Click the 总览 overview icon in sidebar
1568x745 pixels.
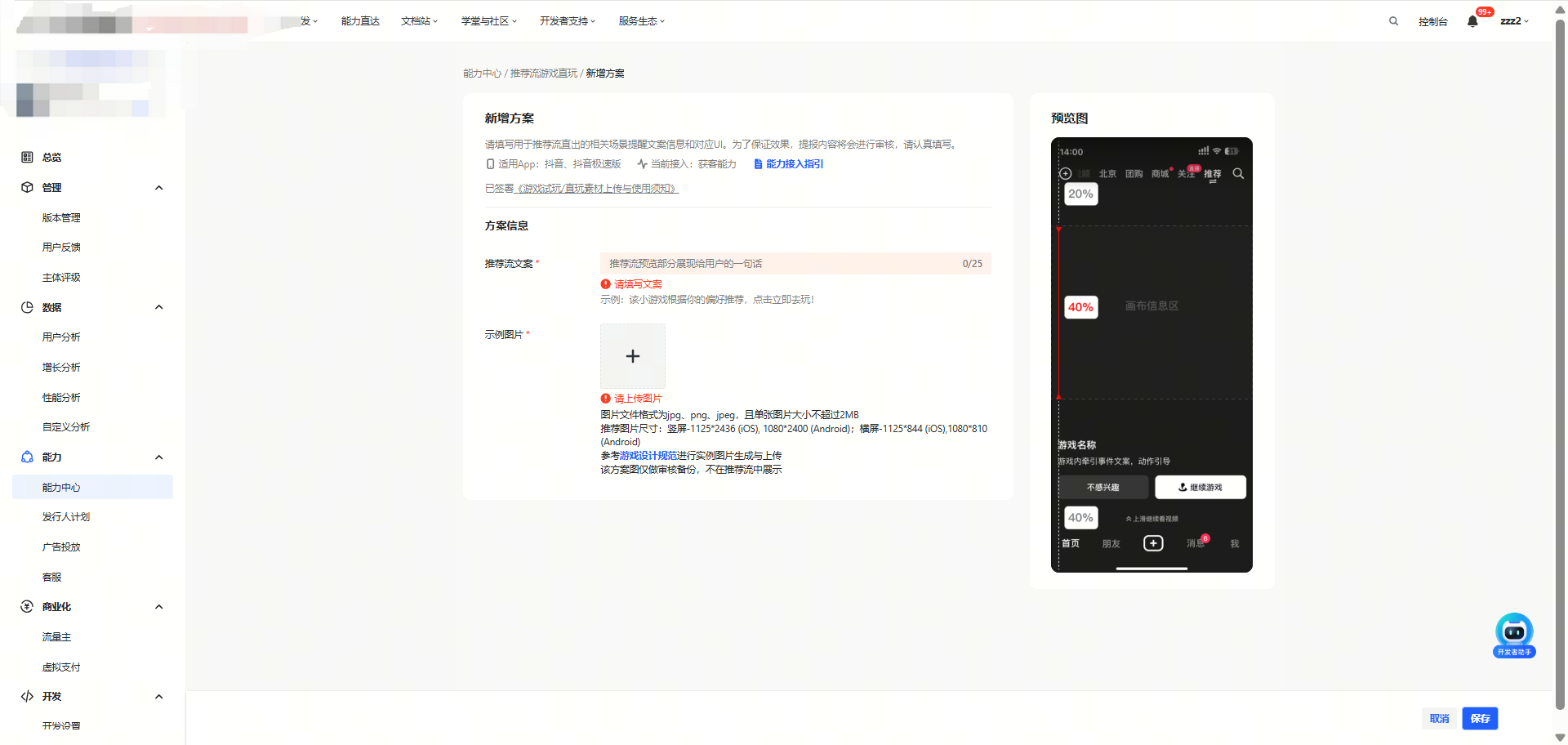27,157
